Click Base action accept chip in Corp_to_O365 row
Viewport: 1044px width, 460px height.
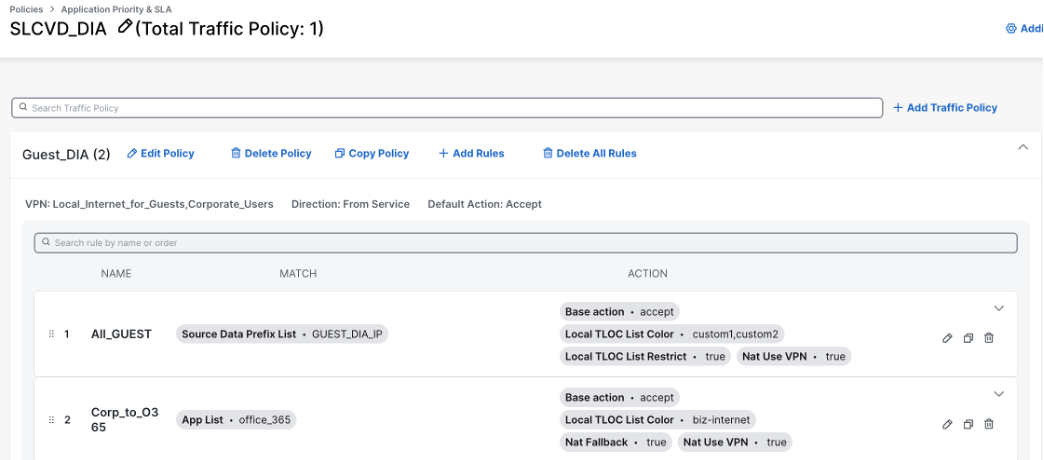click(619, 397)
